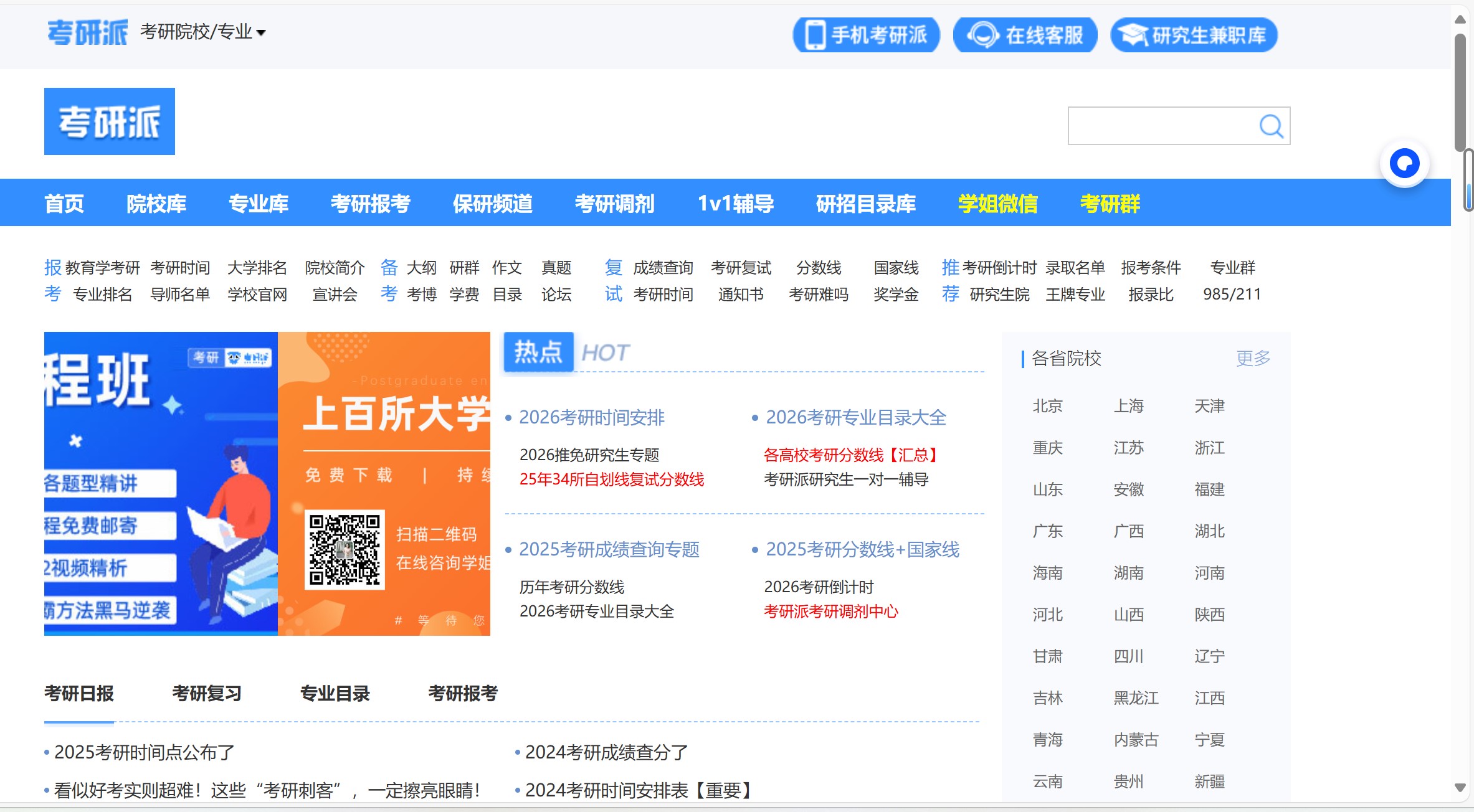Open the 2026考研时间安排 link

(592, 417)
